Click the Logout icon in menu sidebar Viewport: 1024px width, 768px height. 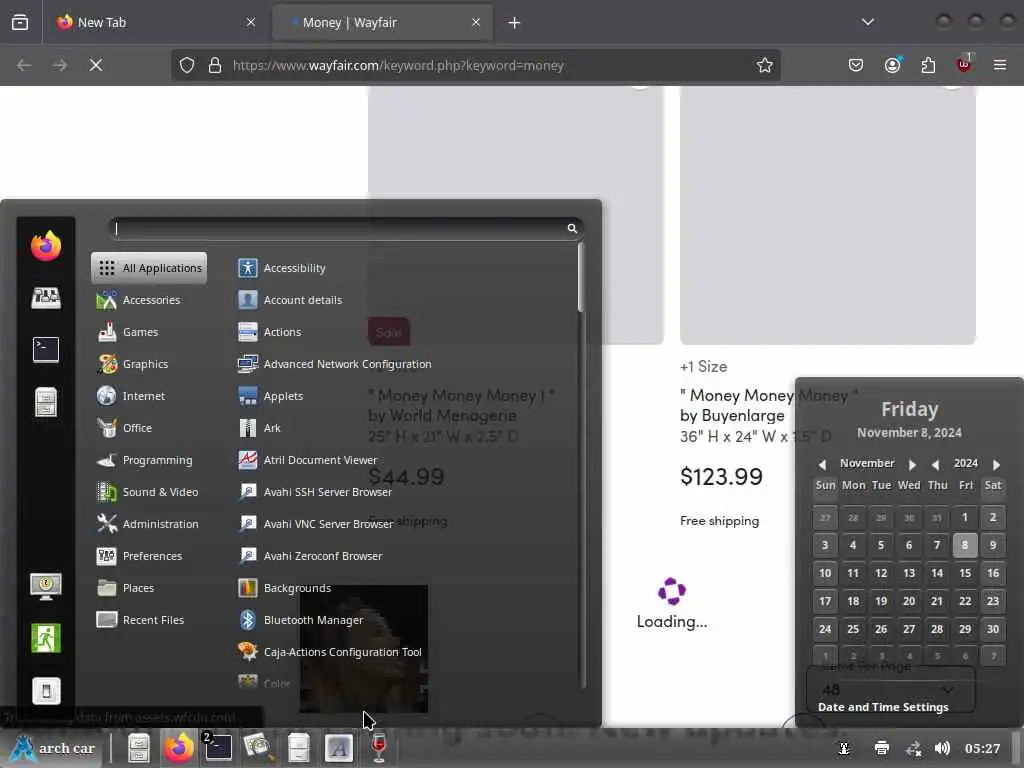pos(46,638)
